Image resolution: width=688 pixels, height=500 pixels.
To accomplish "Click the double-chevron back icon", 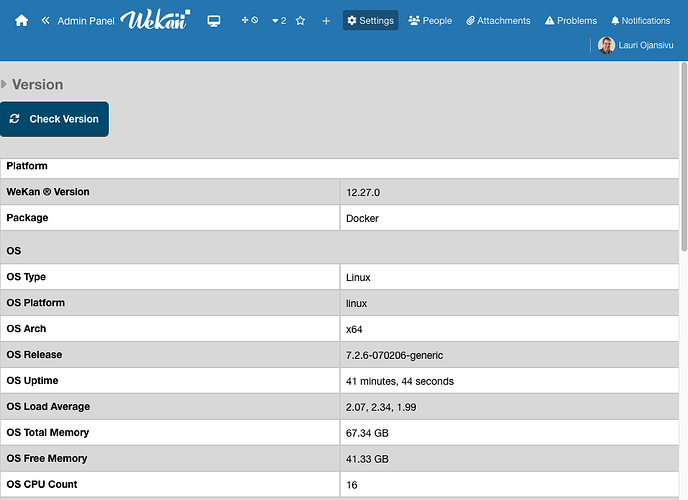I will (x=45, y=21).
